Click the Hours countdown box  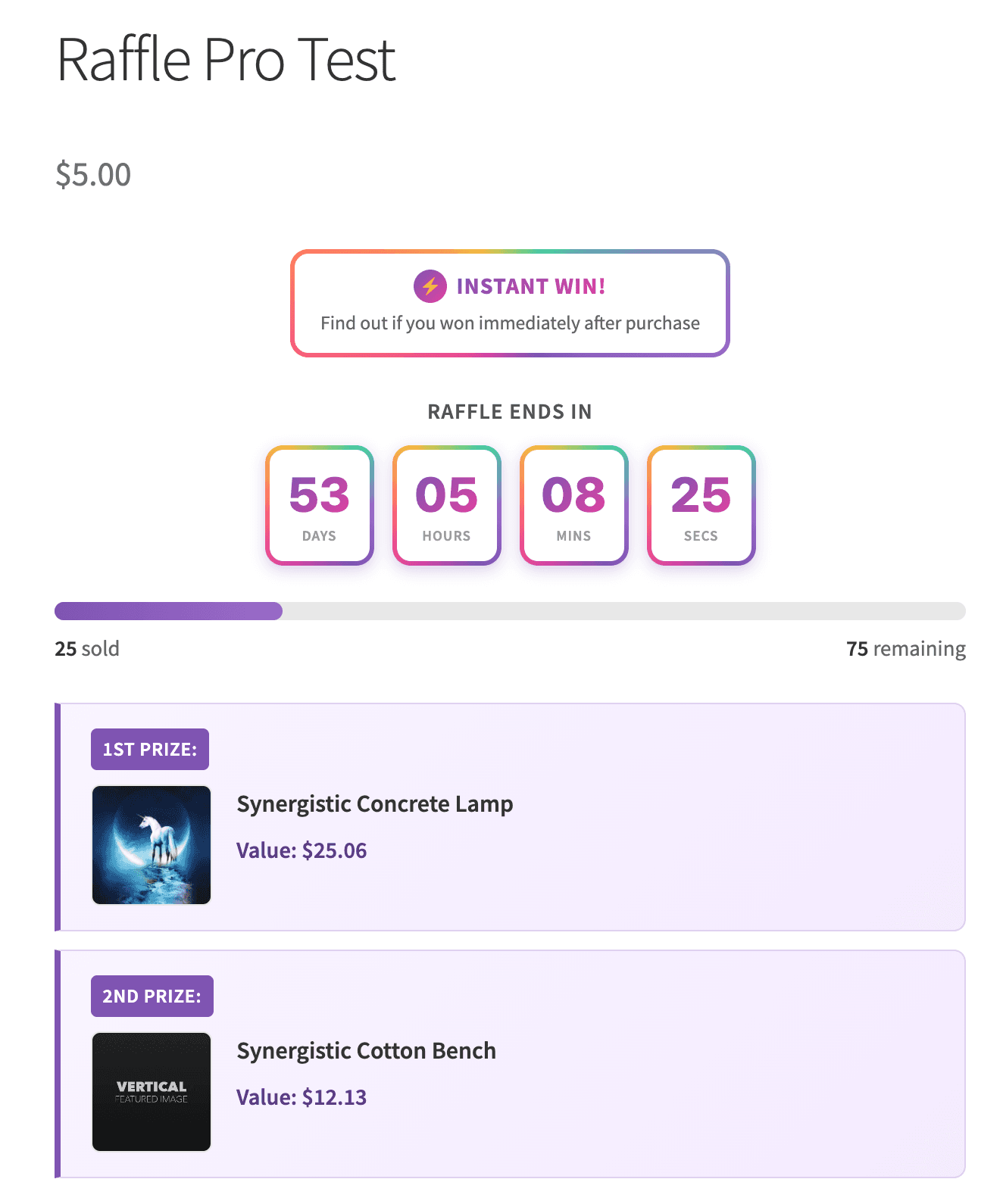point(446,505)
